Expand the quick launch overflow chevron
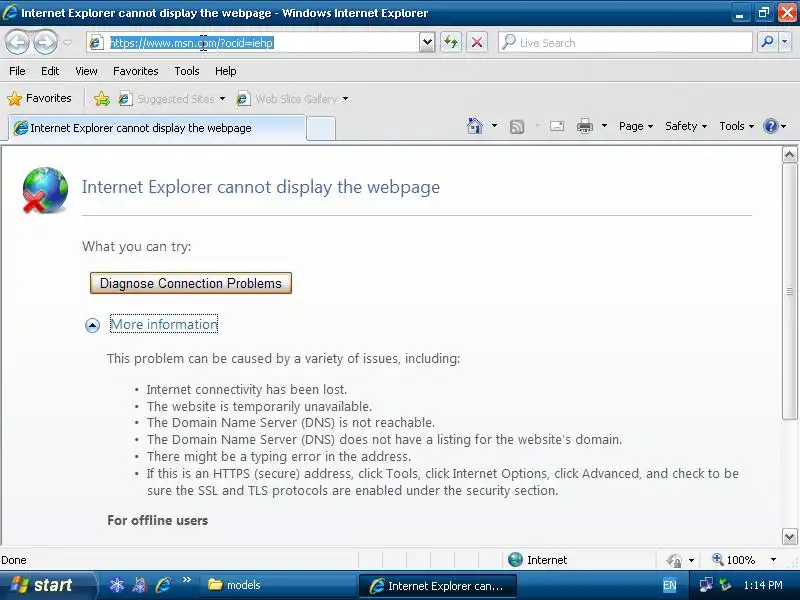 point(186,580)
